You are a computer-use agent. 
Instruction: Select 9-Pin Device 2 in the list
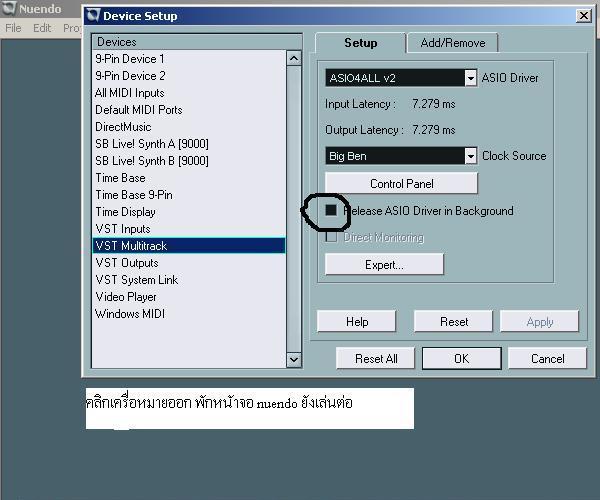click(189, 76)
